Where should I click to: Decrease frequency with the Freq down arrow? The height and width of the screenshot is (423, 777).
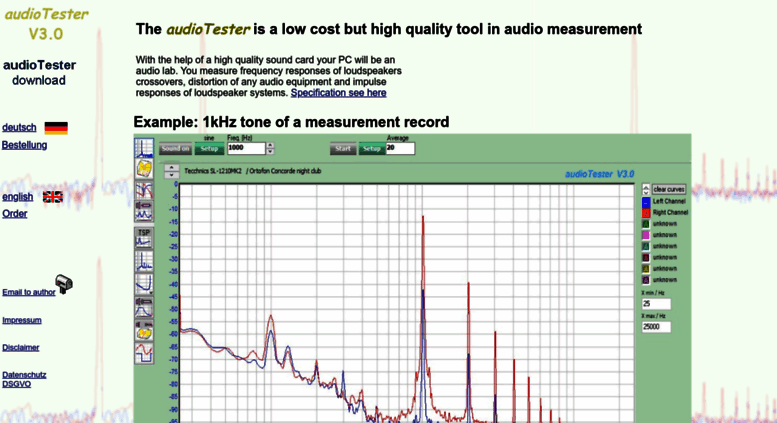tap(270, 152)
